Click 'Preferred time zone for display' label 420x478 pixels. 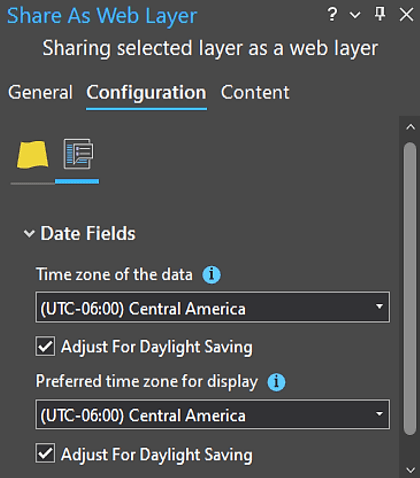pos(147,382)
